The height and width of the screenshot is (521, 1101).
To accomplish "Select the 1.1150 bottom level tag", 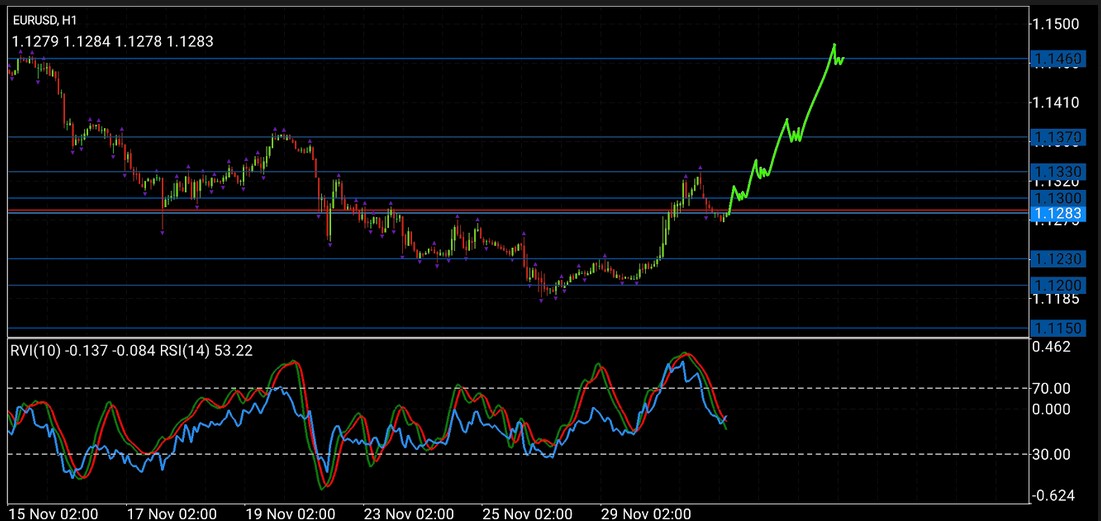I will [1057, 328].
